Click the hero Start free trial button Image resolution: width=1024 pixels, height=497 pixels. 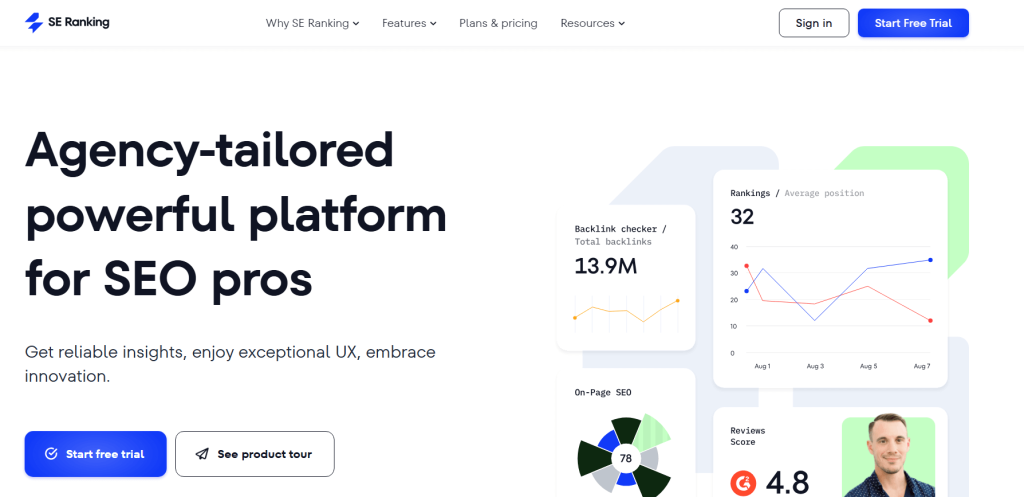click(95, 454)
